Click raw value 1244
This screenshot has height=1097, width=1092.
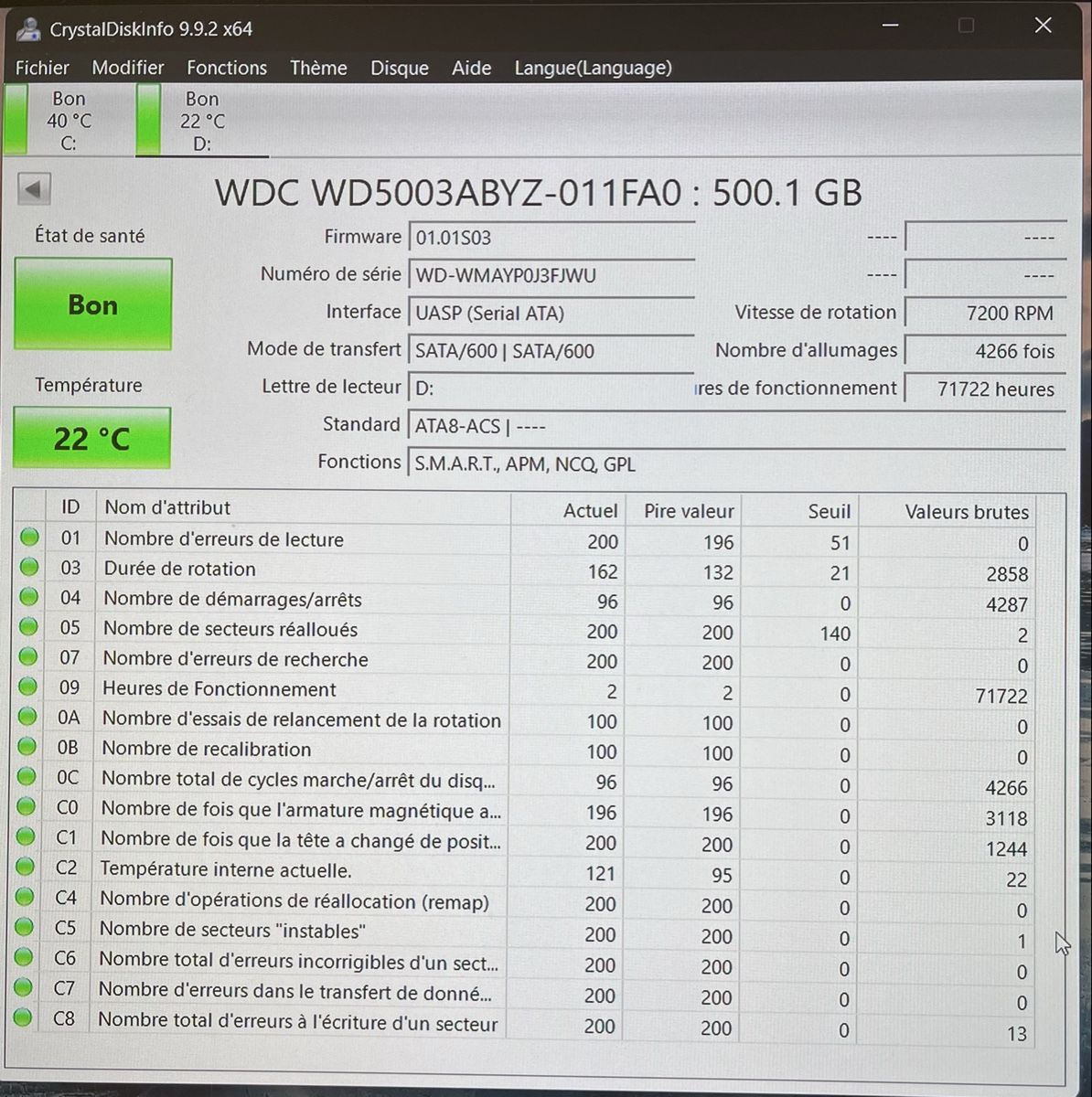(x=1006, y=848)
